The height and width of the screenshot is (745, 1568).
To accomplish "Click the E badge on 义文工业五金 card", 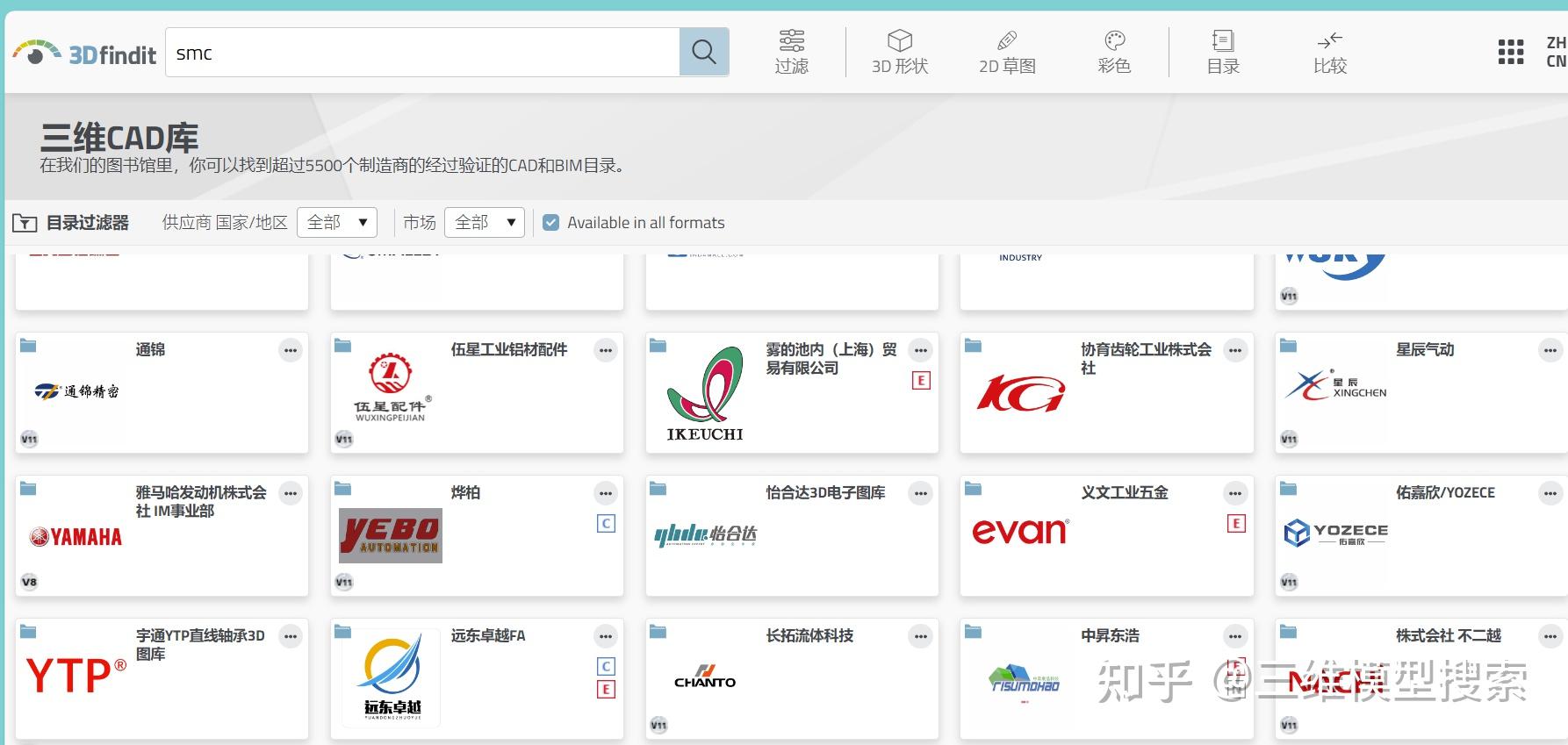I will point(1236,524).
